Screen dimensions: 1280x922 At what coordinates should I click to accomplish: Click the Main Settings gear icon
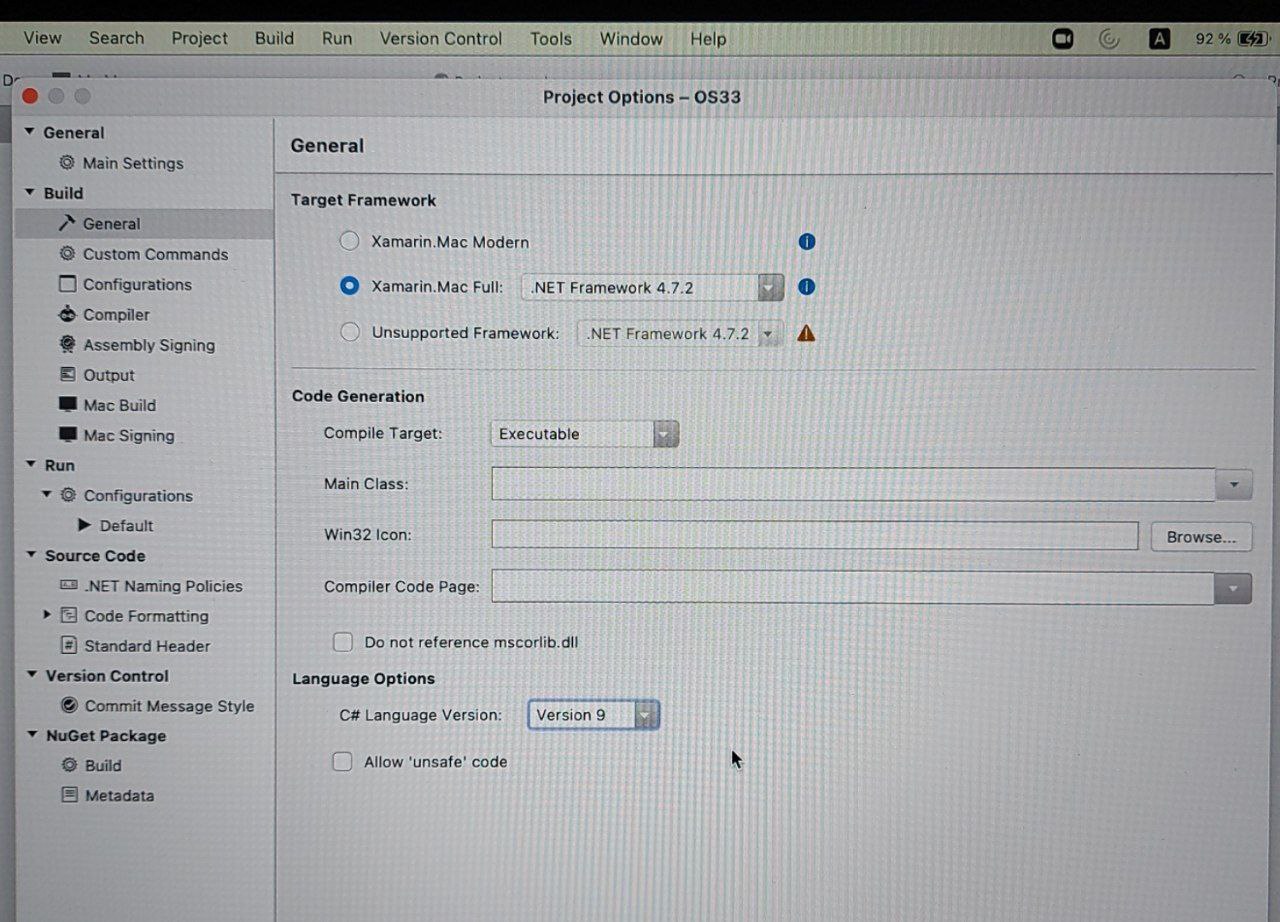tap(67, 162)
